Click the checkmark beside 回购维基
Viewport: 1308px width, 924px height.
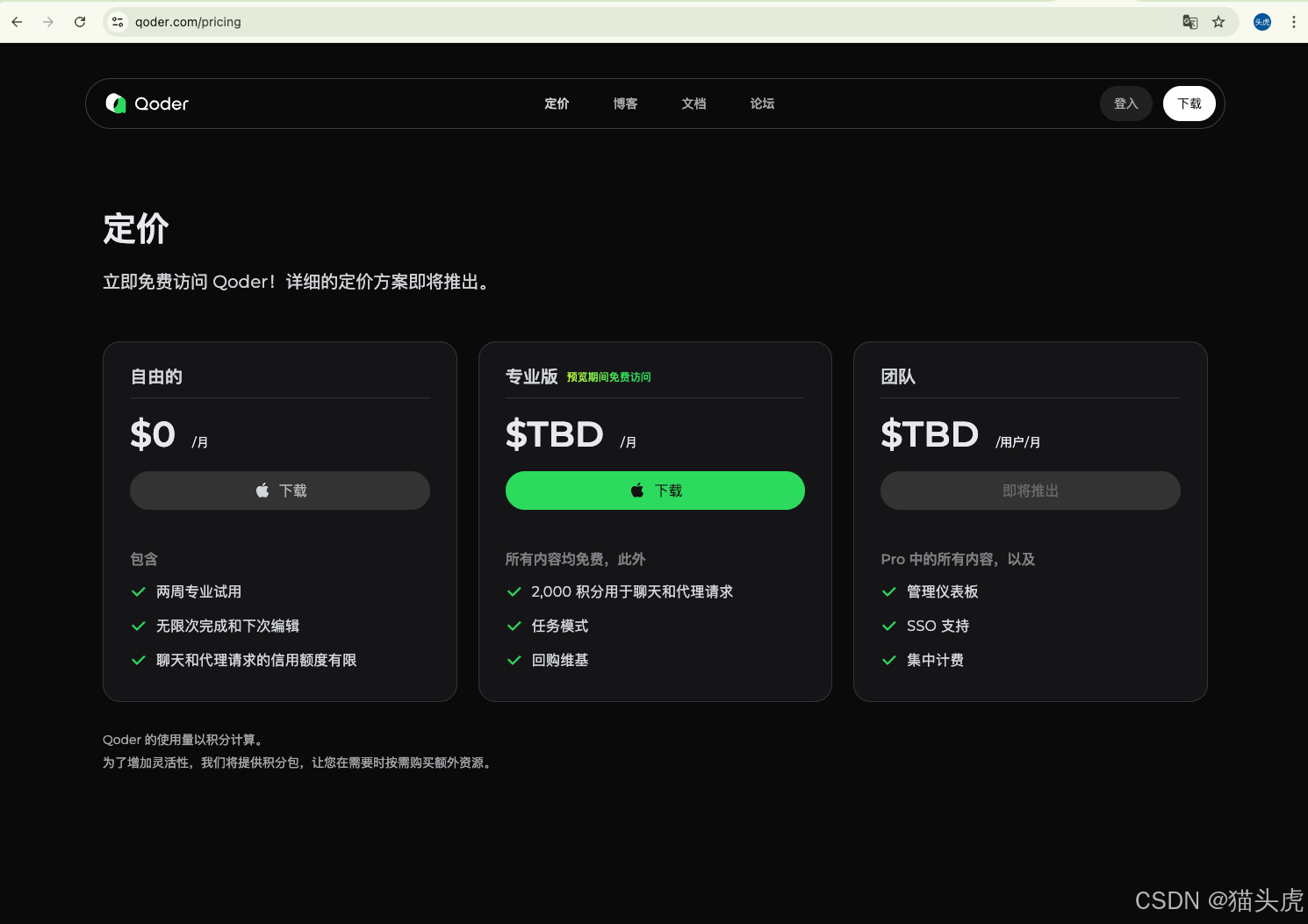pos(514,660)
